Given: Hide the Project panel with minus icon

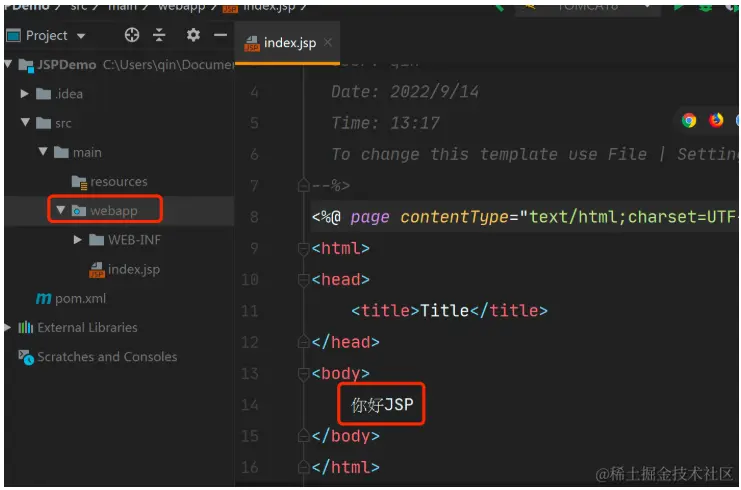Looking at the screenshot, I should tap(220, 34).
